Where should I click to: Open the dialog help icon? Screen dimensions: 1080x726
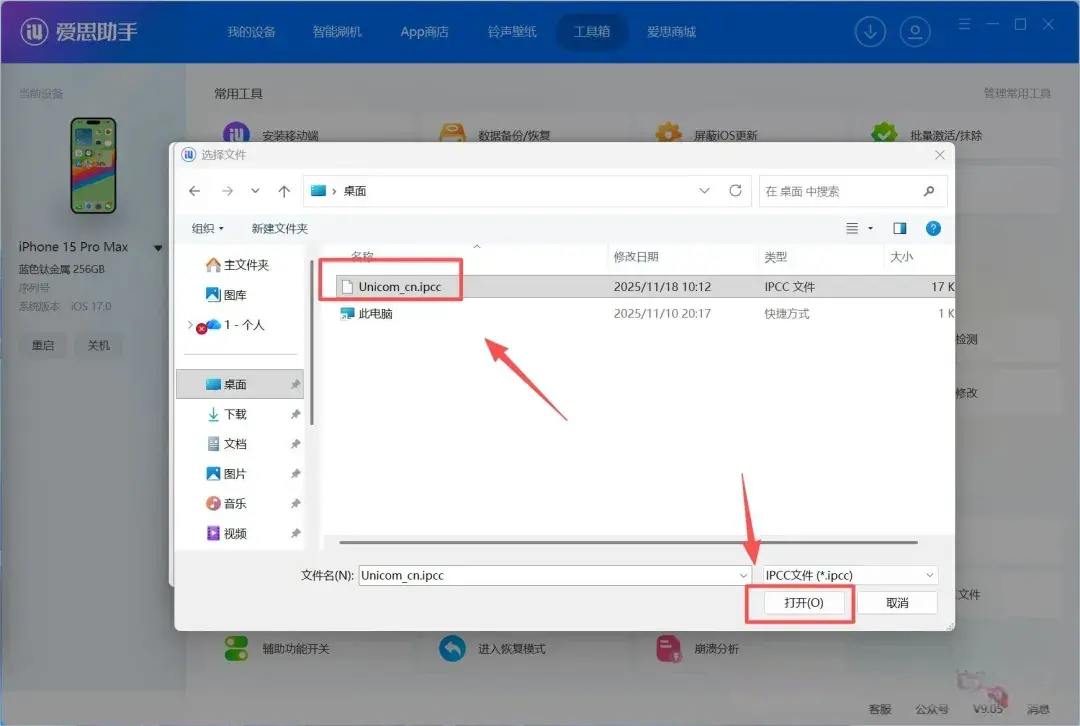point(933,228)
